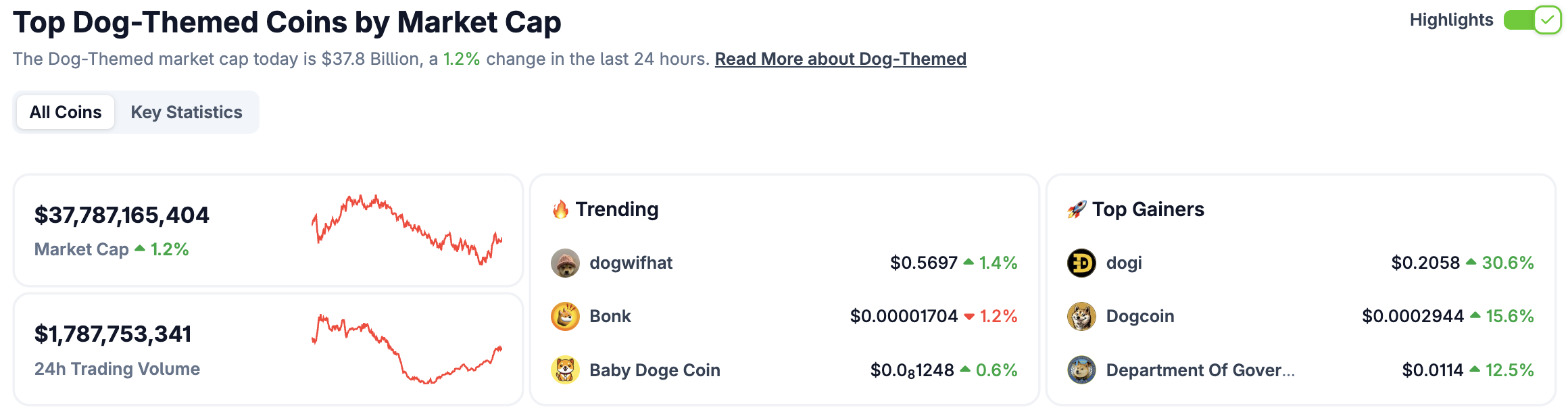Click the dogi coin icon
1568x412 pixels.
coord(1081,263)
